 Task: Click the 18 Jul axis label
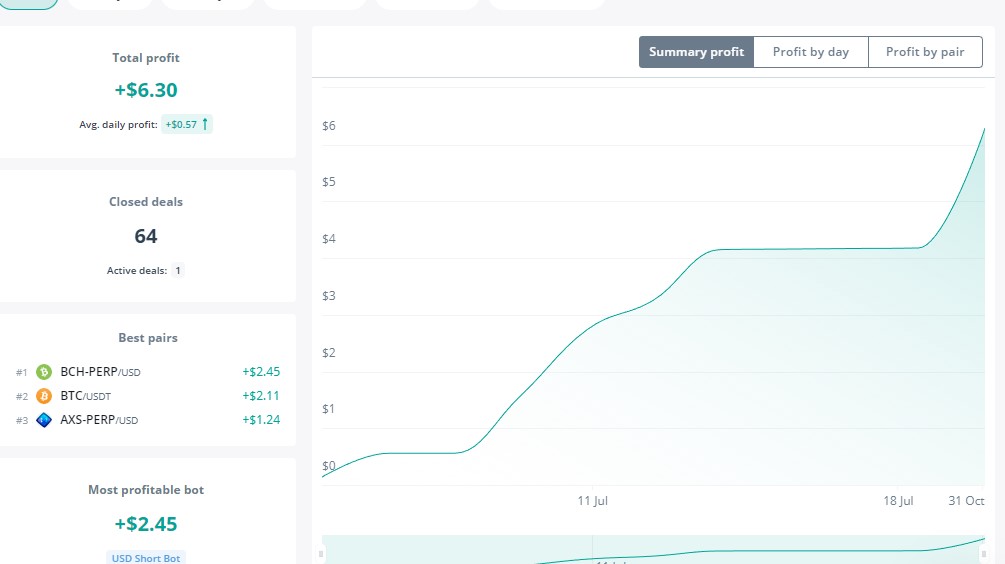point(898,501)
